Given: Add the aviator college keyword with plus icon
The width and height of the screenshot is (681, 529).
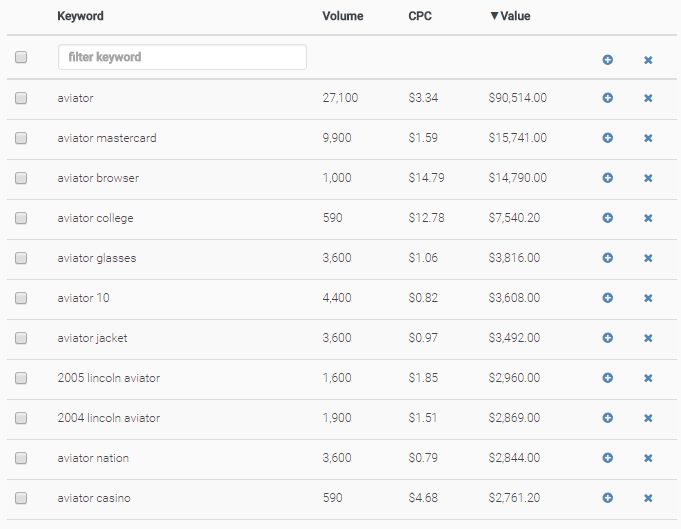Looking at the screenshot, I should 607,218.
